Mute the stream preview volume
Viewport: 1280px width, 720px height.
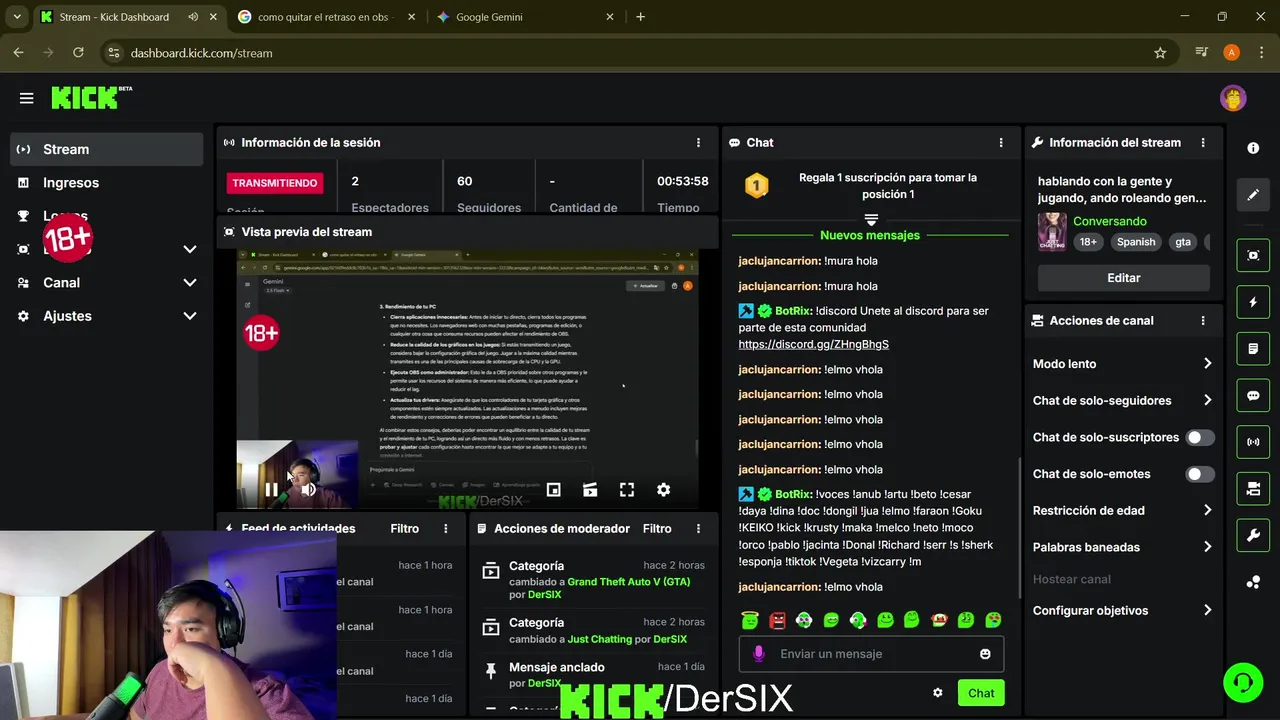[x=309, y=490]
